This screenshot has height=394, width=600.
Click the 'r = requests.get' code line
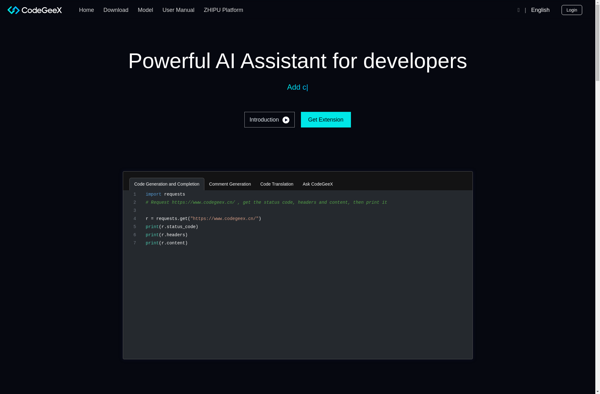click(x=203, y=218)
